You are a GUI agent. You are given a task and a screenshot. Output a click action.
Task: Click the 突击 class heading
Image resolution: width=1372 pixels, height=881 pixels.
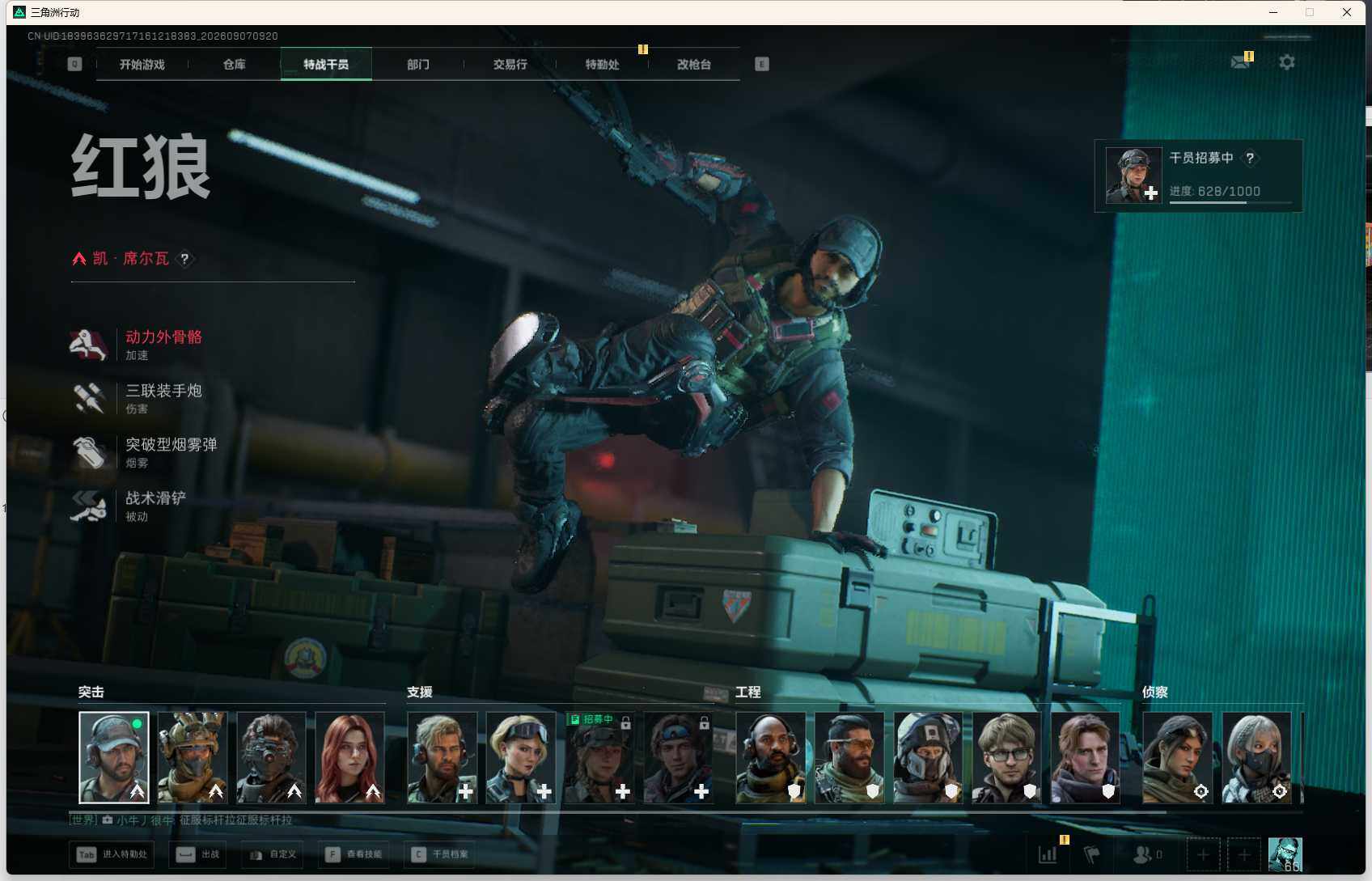tap(91, 693)
